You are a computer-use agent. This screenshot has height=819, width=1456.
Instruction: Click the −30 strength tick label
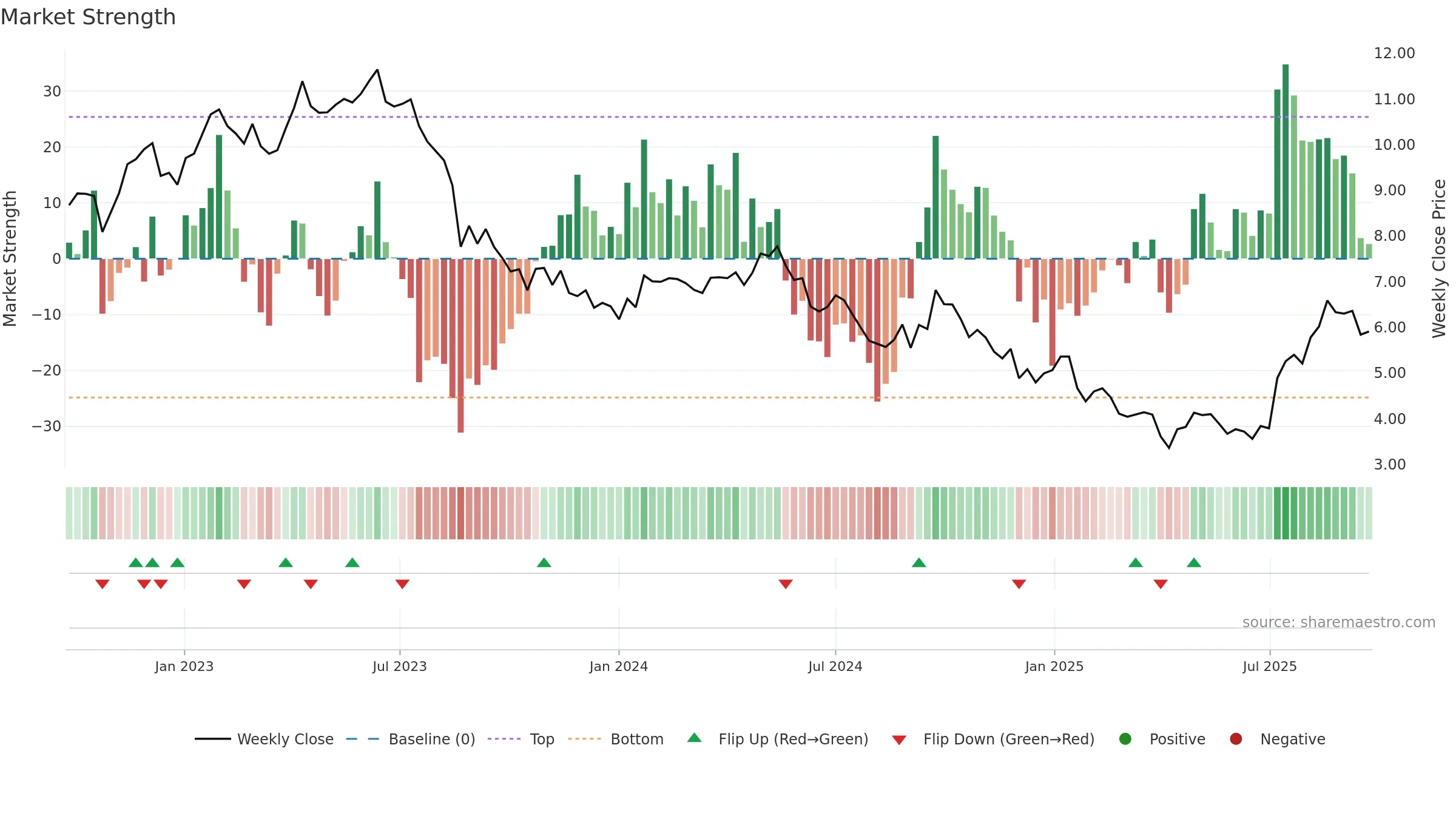click(47, 426)
